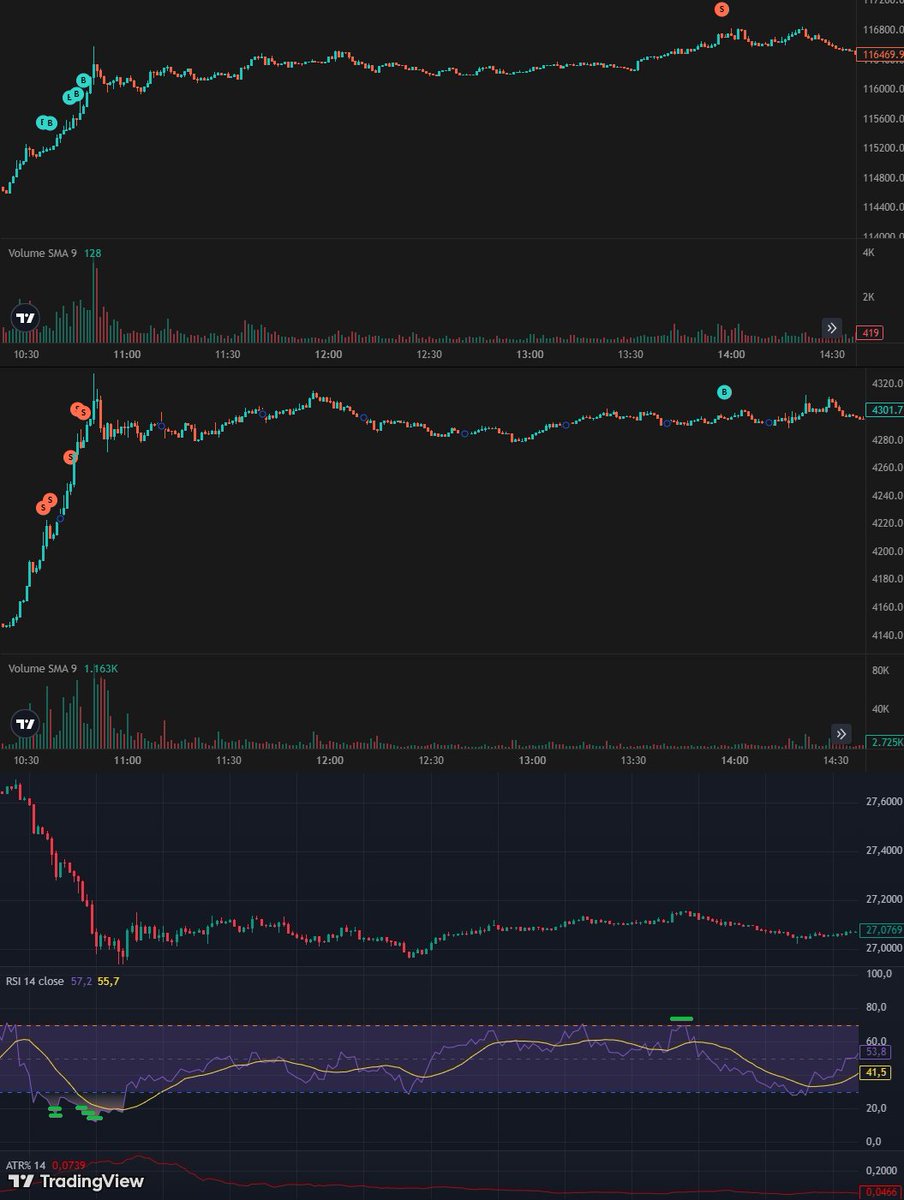Click the RSI legend value 57,2
Image resolution: width=904 pixels, height=1200 pixels.
(x=81, y=981)
